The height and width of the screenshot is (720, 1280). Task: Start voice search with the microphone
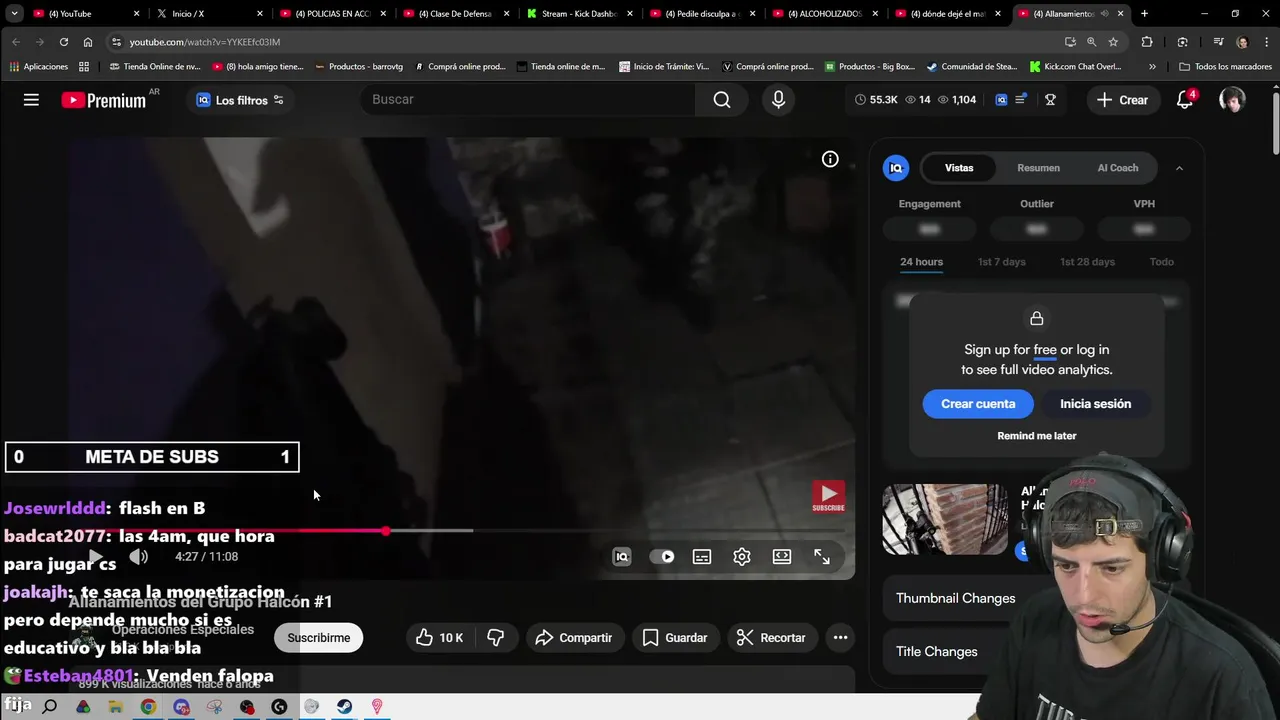coord(778,99)
